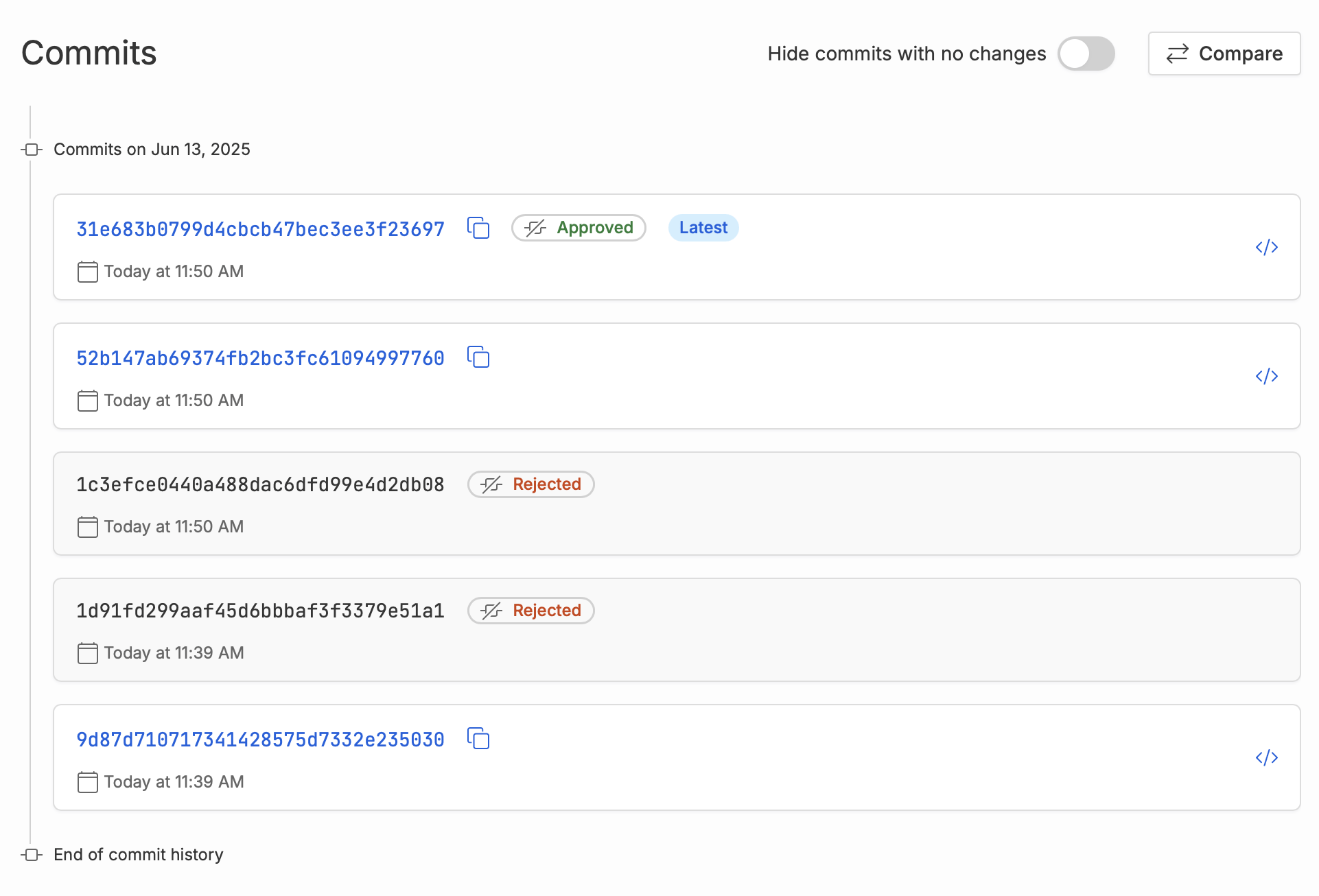Viewport: 1319px width, 896px height.
Task: View code for commit 9d87d7107173
Action: [x=1266, y=757]
